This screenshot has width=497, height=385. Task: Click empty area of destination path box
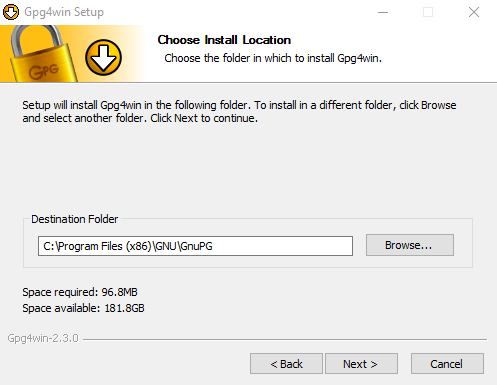283,246
